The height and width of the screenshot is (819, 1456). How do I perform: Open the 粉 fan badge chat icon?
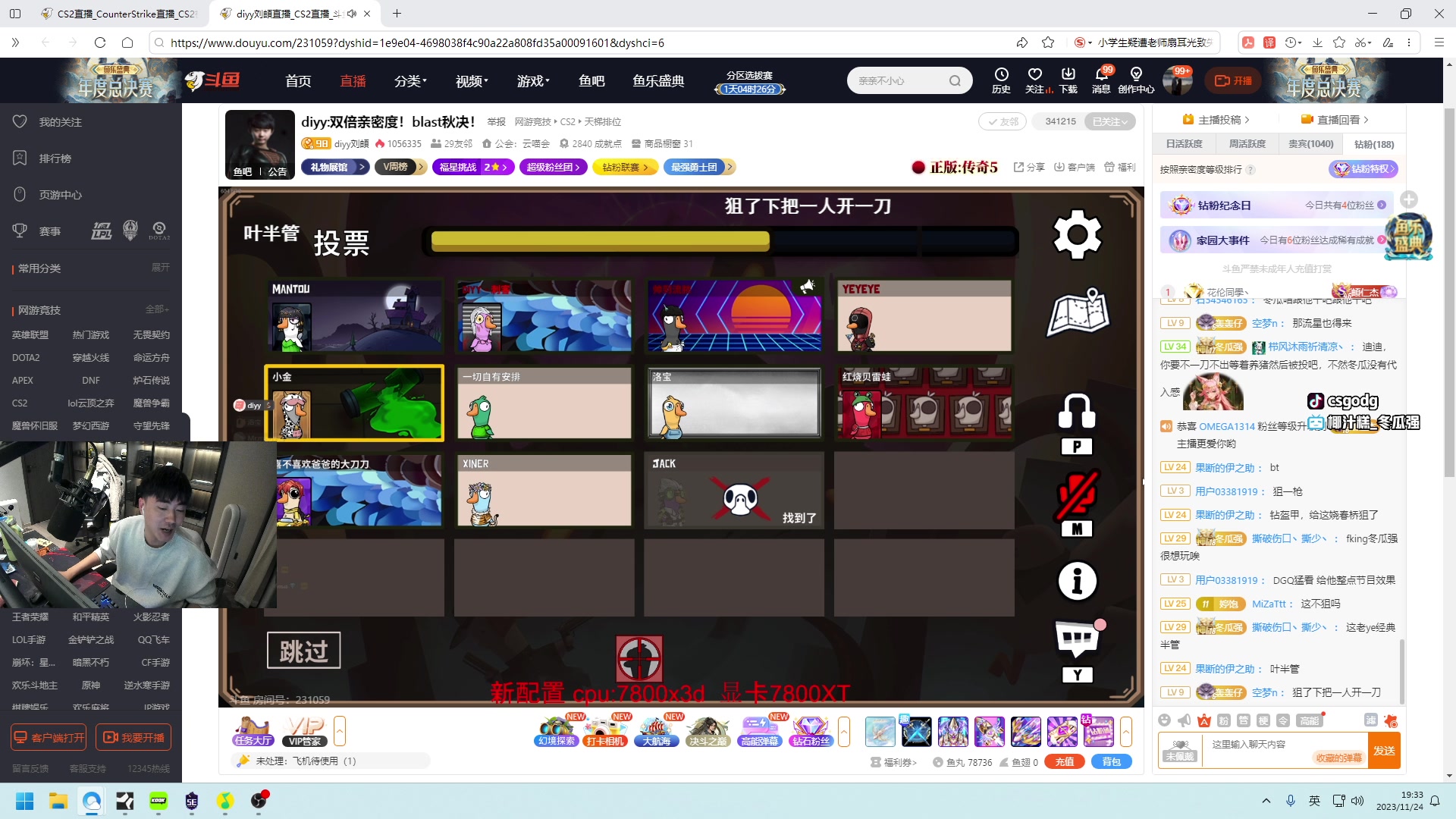1224,720
